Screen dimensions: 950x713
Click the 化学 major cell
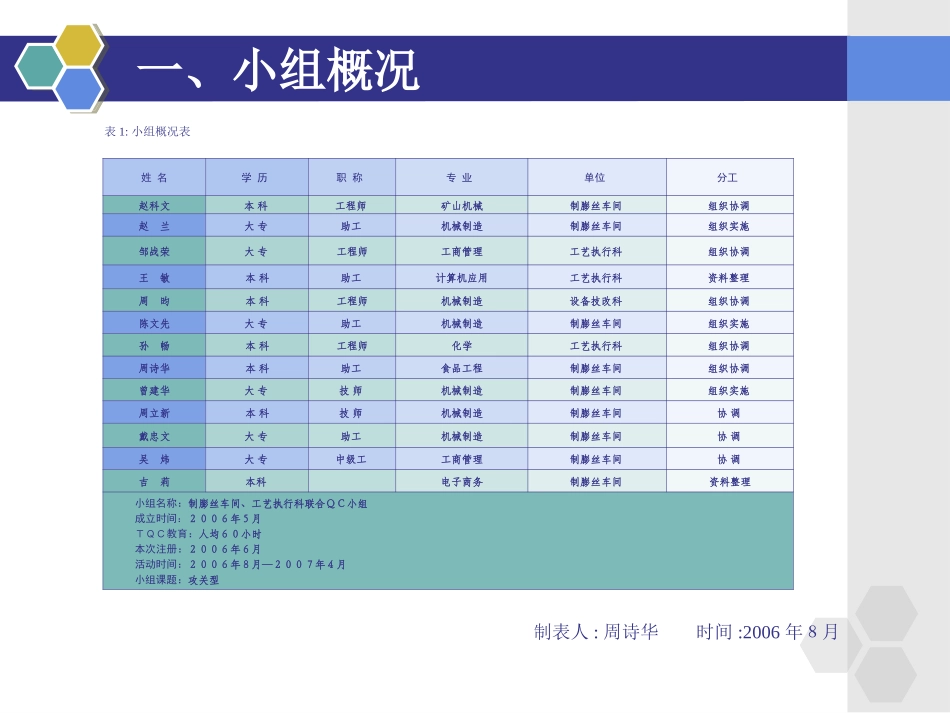tap(462, 346)
